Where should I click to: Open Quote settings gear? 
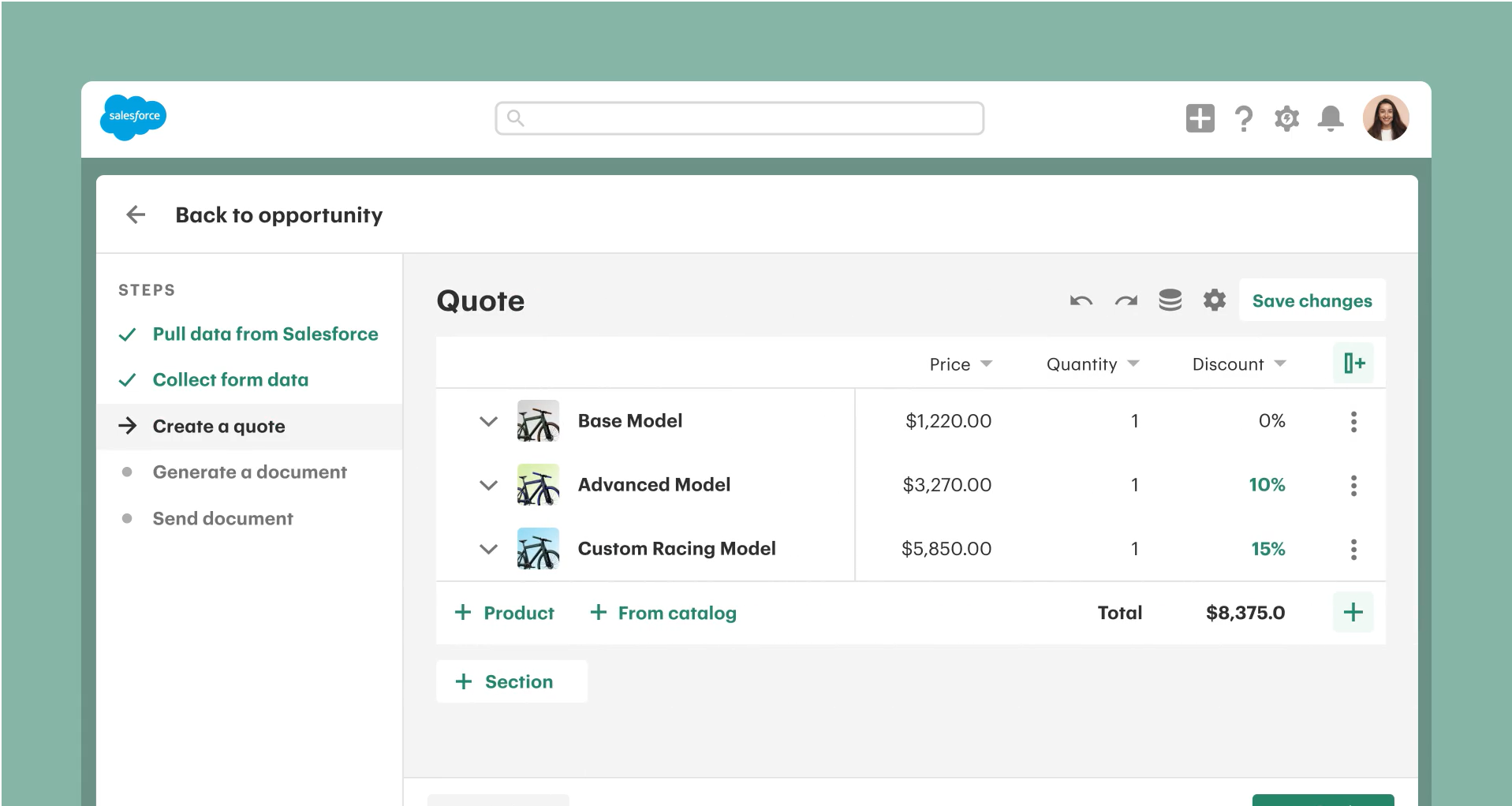point(1215,300)
